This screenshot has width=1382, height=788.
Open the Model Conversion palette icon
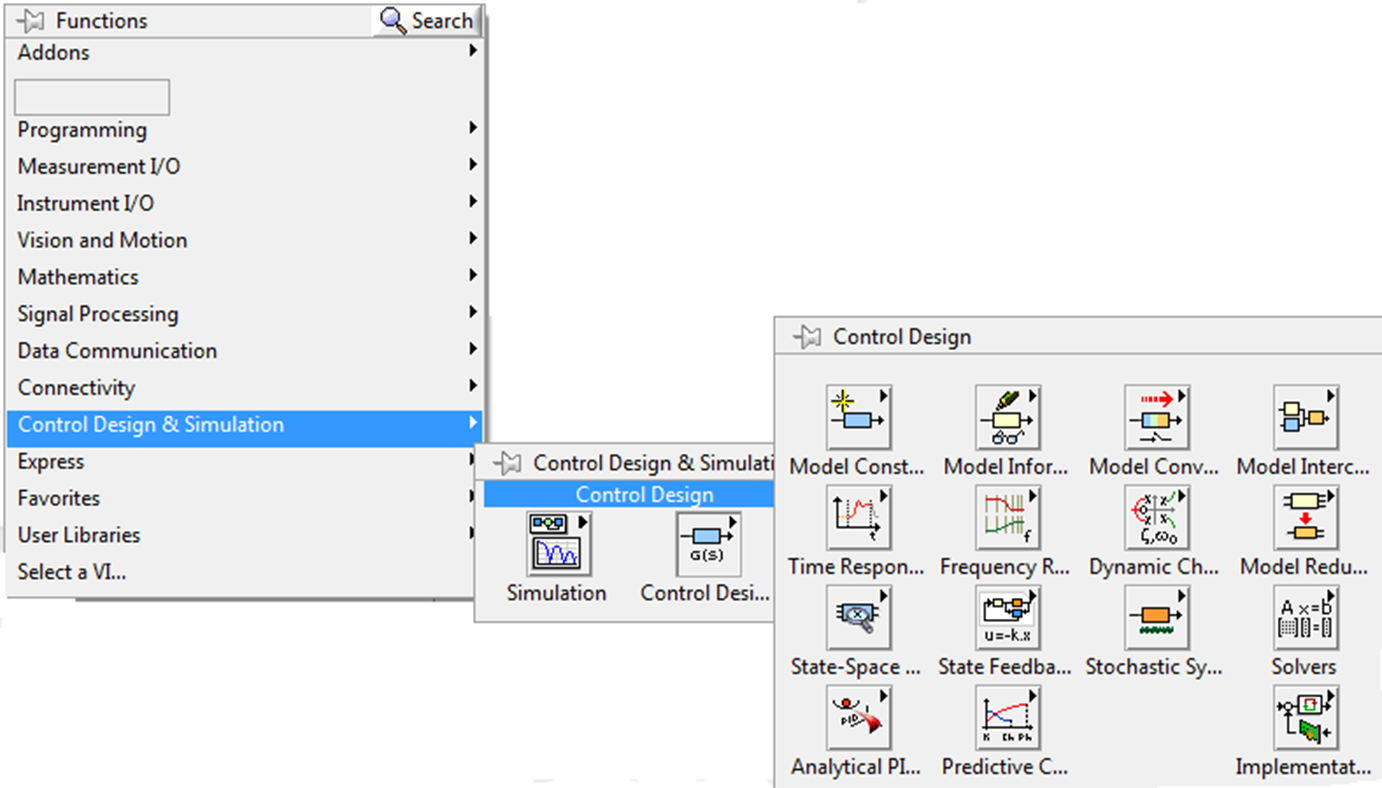pyautogui.click(x=1156, y=417)
